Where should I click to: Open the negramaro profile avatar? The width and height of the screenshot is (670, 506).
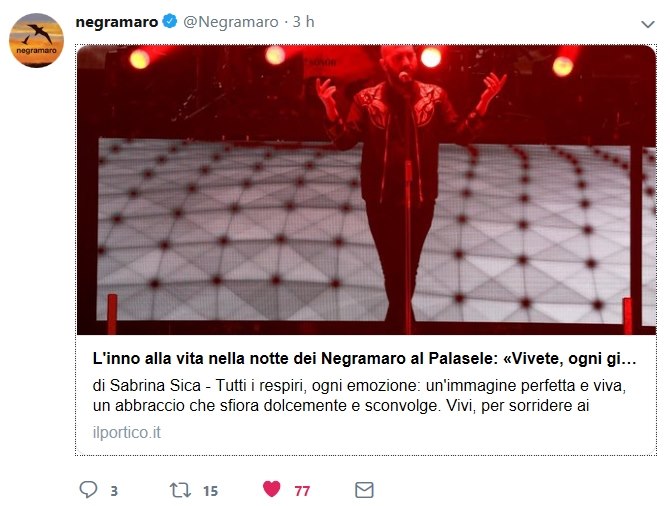pos(36,40)
